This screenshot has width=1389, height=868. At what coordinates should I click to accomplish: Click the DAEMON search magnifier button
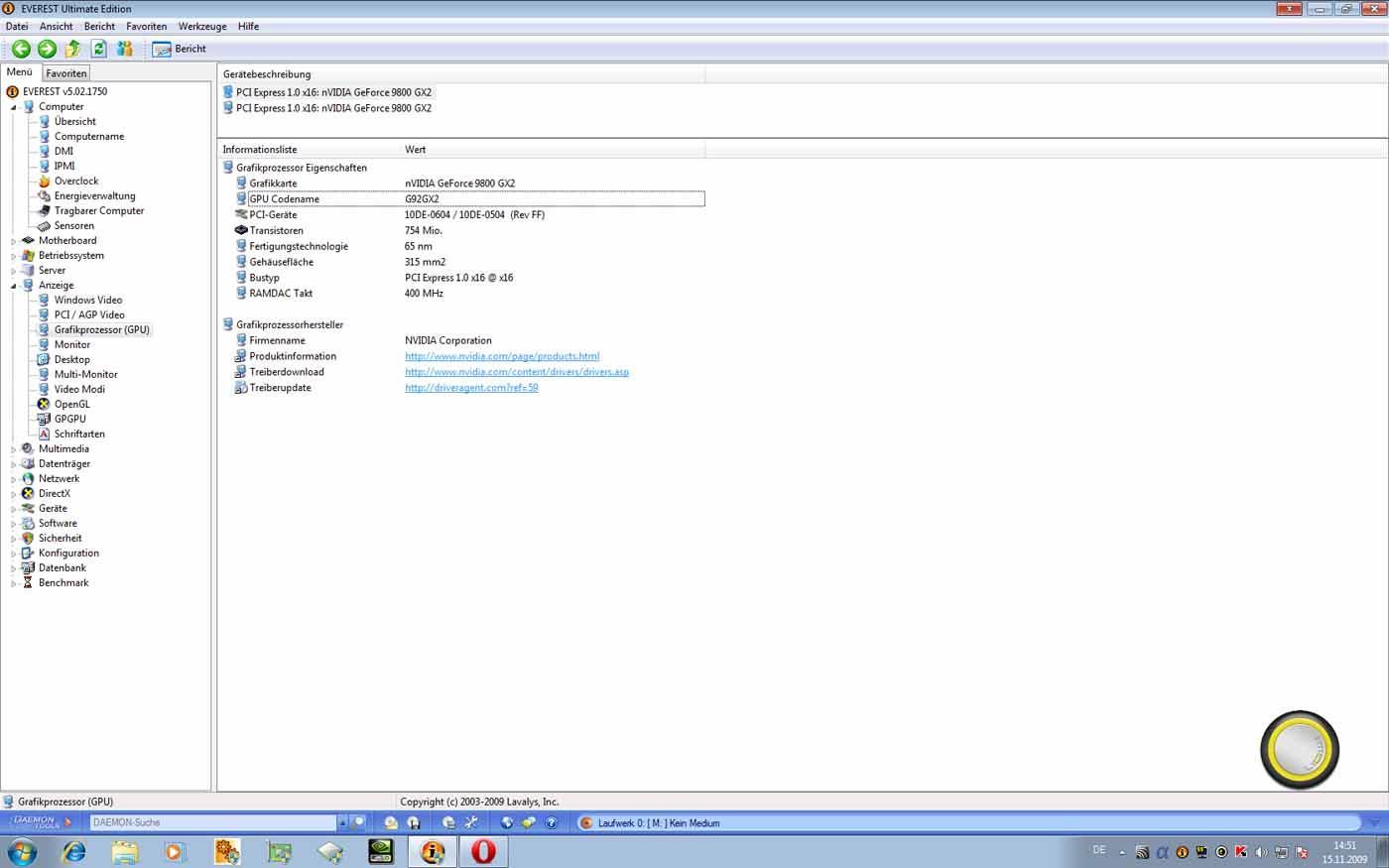[x=359, y=822]
